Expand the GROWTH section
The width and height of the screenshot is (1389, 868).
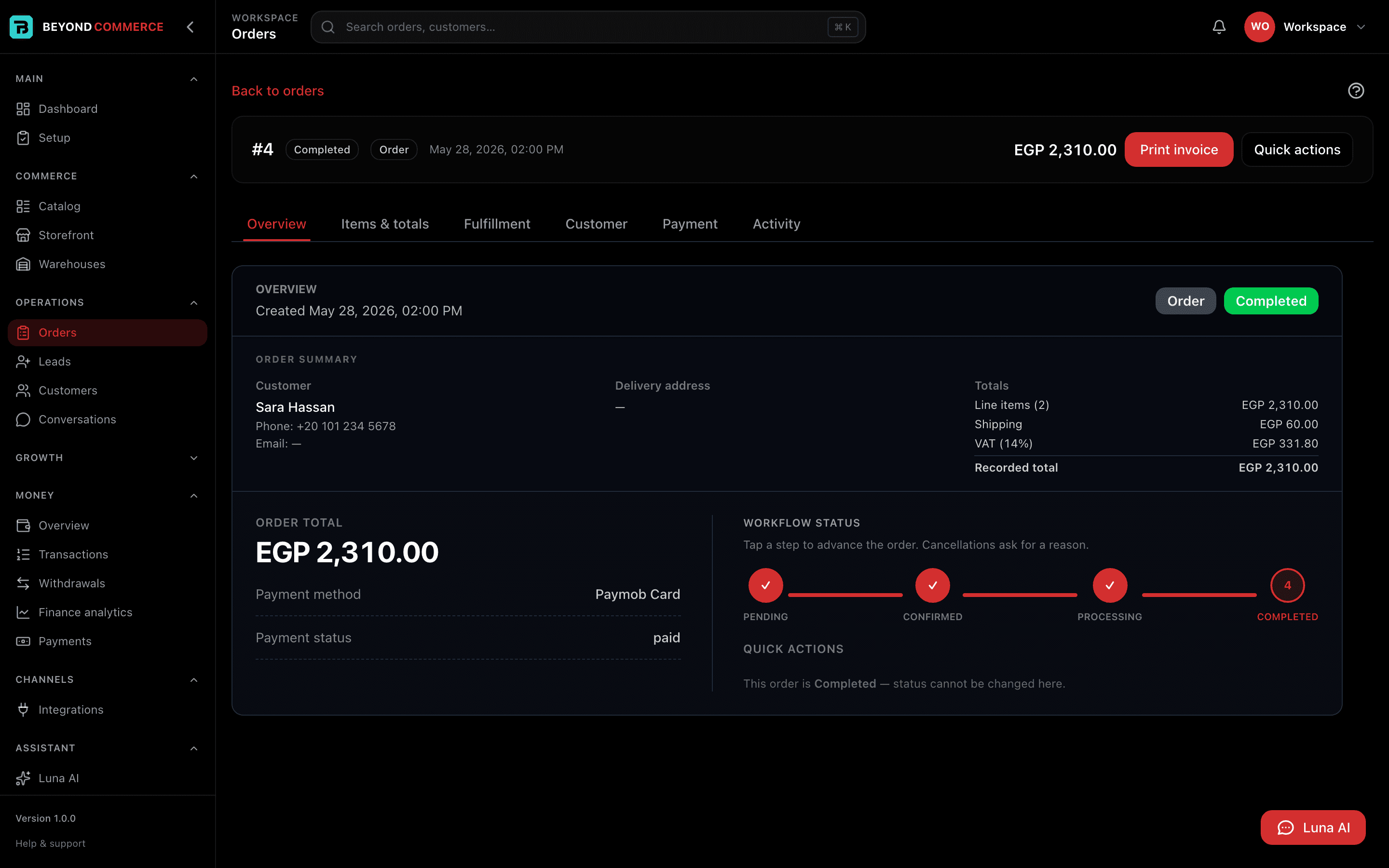pos(194,458)
